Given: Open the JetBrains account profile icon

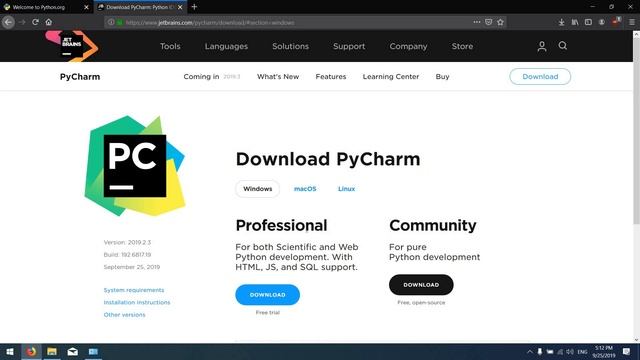Looking at the screenshot, I should [542, 46].
